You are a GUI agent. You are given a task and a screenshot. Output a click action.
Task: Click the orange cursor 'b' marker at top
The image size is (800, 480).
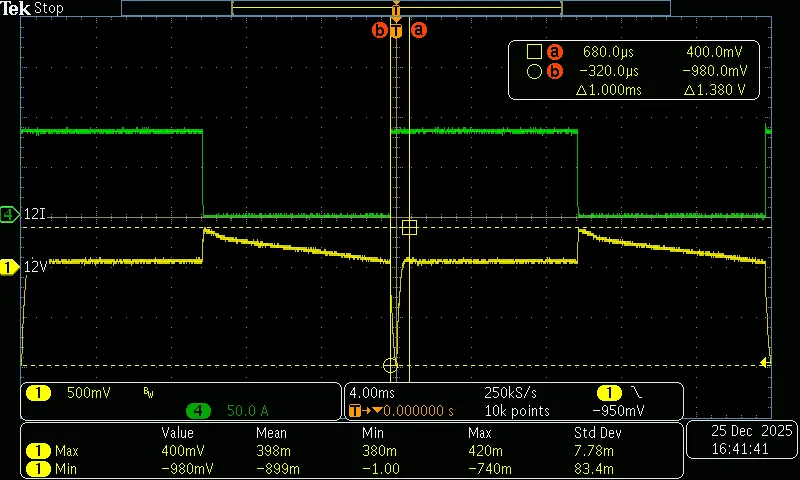tap(380, 31)
